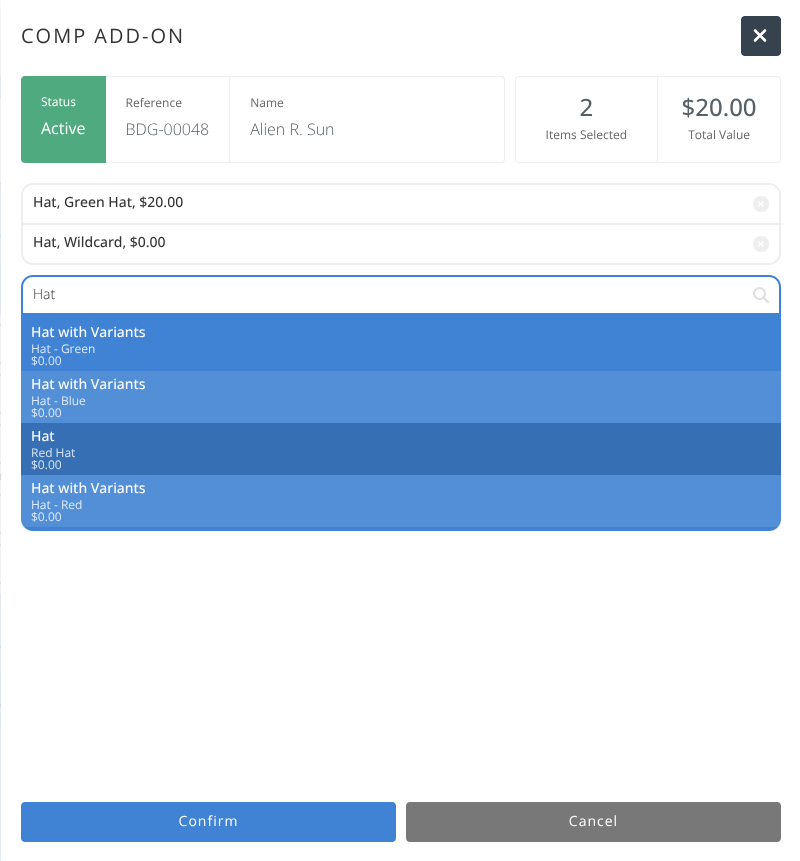Viewport: 800px width, 861px height.
Task: Click the Reference field label
Action: [154, 103]
